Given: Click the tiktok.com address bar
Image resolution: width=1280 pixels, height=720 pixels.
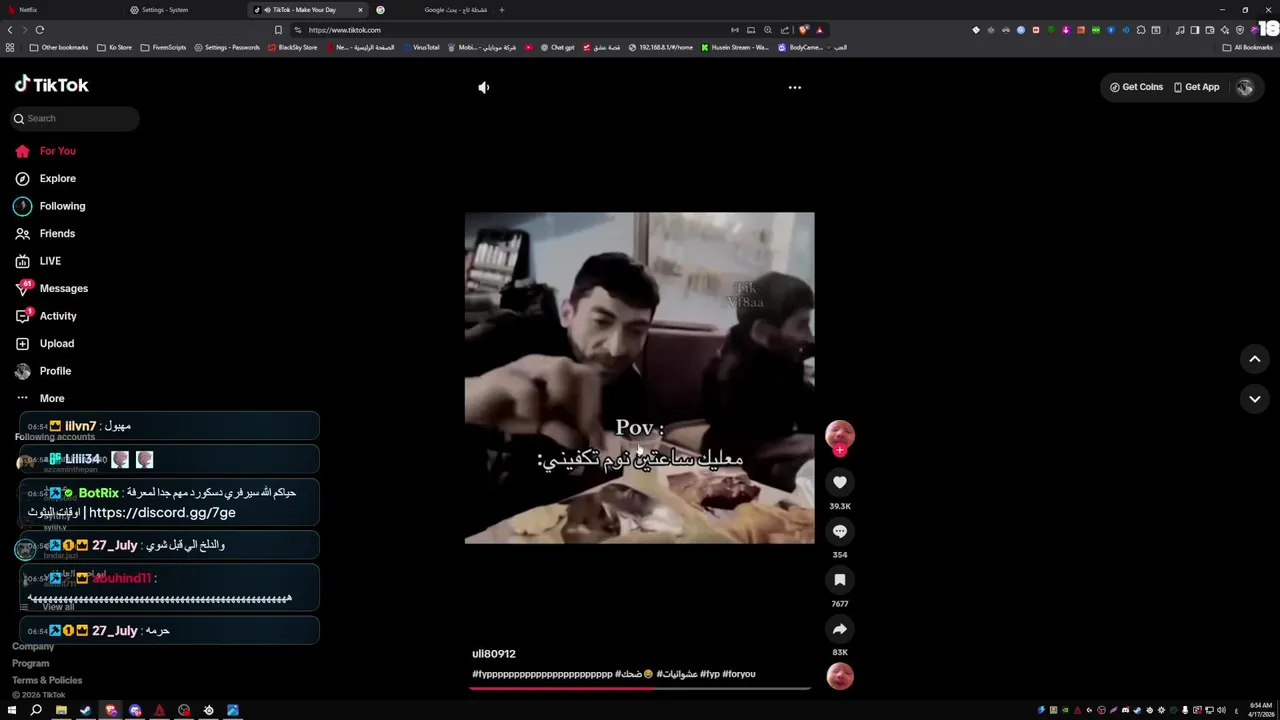Looking at the screenshot, I should [x=510, y=30].
